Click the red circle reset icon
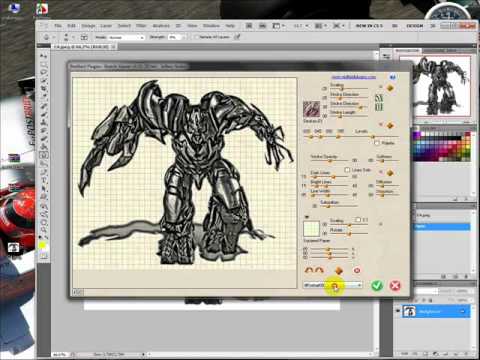480x360 pixels. (357, 270)
